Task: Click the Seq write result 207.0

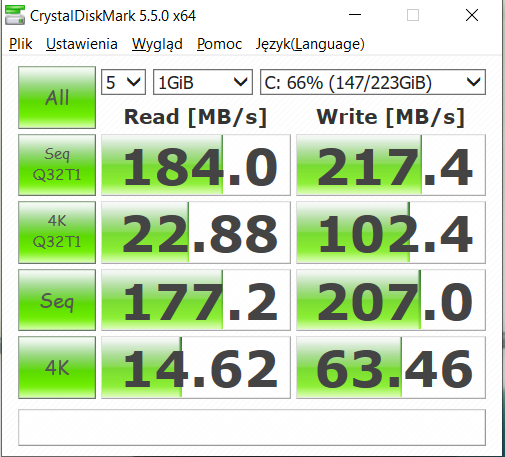Action: point(391,300)
